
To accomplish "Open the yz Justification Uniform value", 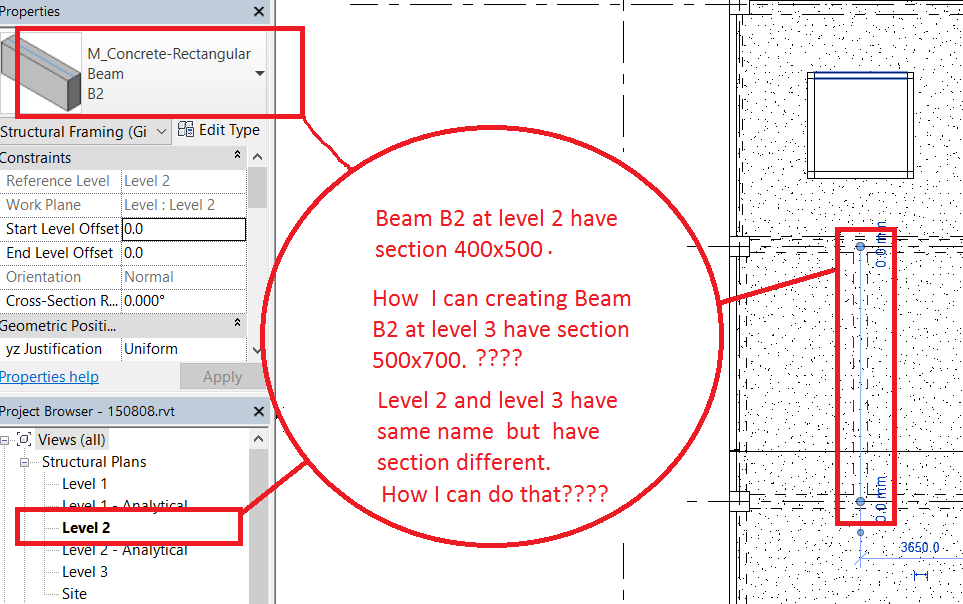I will click(184, 349).
